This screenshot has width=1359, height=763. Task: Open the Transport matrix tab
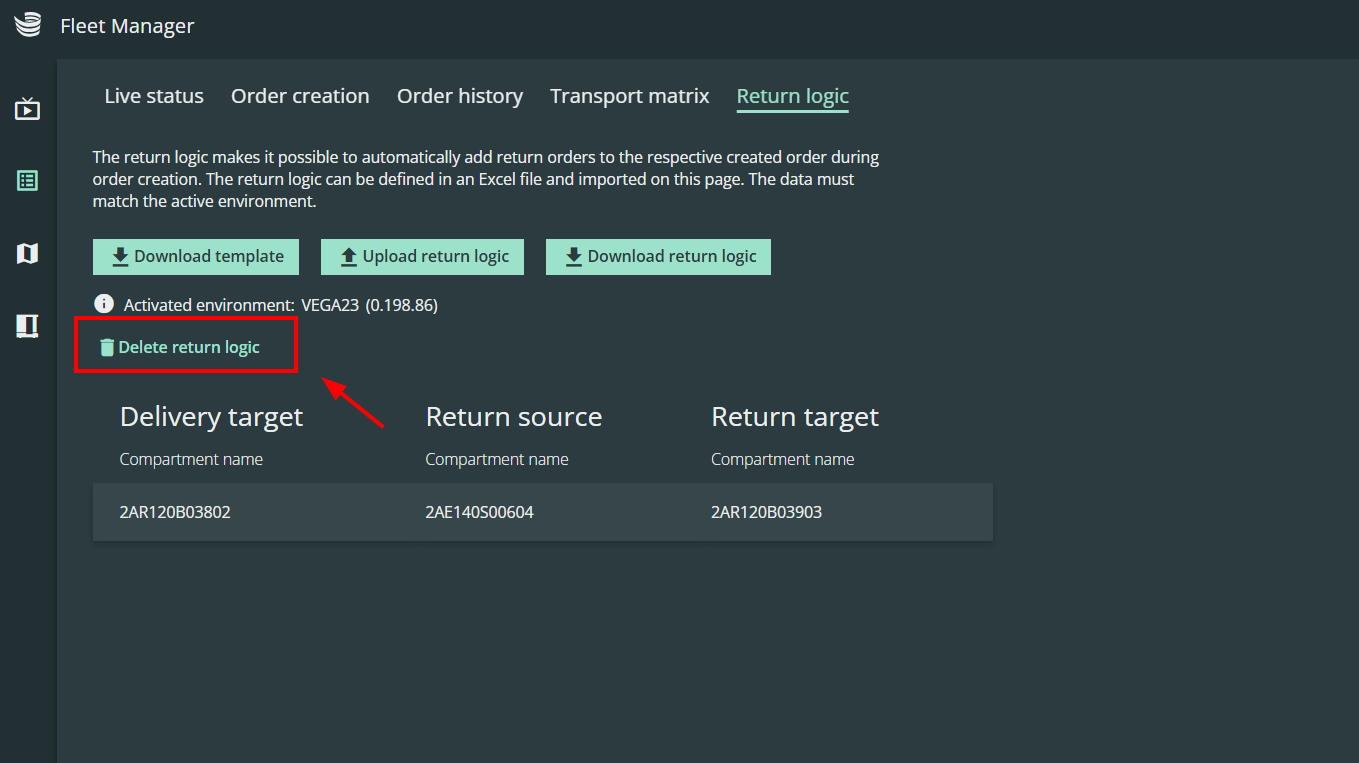click(630, 96)
